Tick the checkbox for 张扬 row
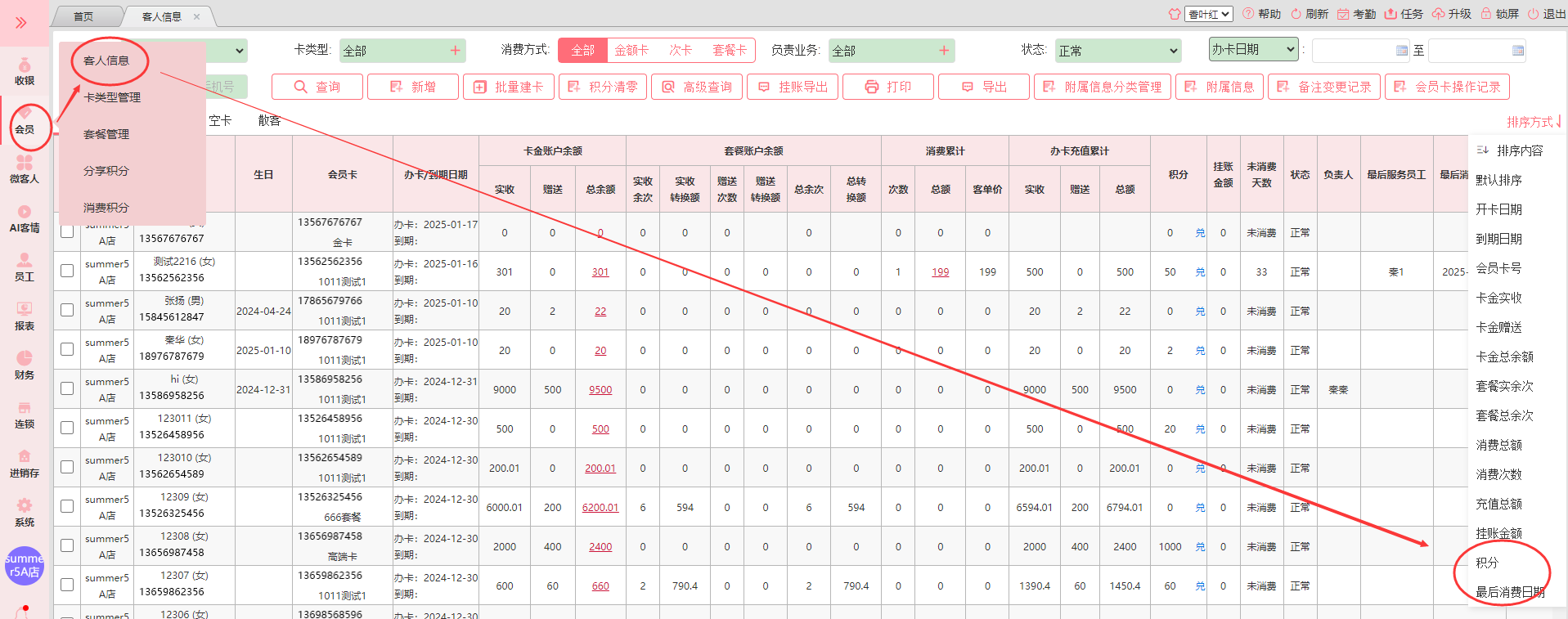This screenshot has height=619, width=1568. [x=67, y=310]
